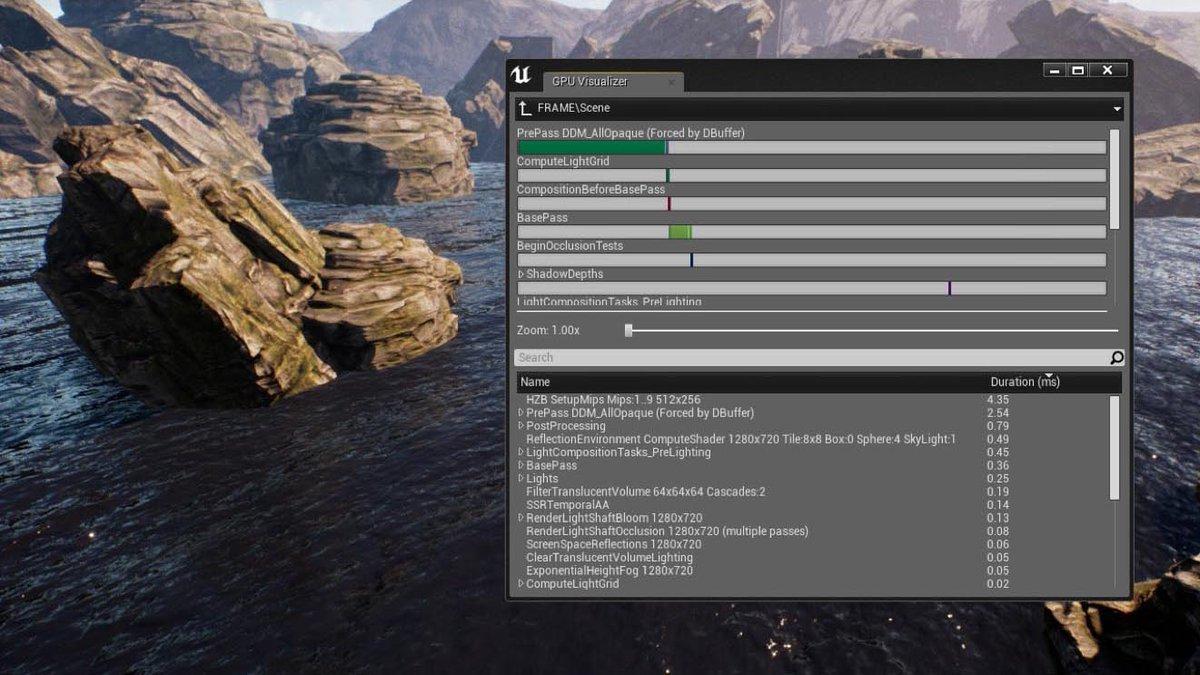
Task: Click the ComputeLightGrid timeline label
Action: [x=563, y=162]
